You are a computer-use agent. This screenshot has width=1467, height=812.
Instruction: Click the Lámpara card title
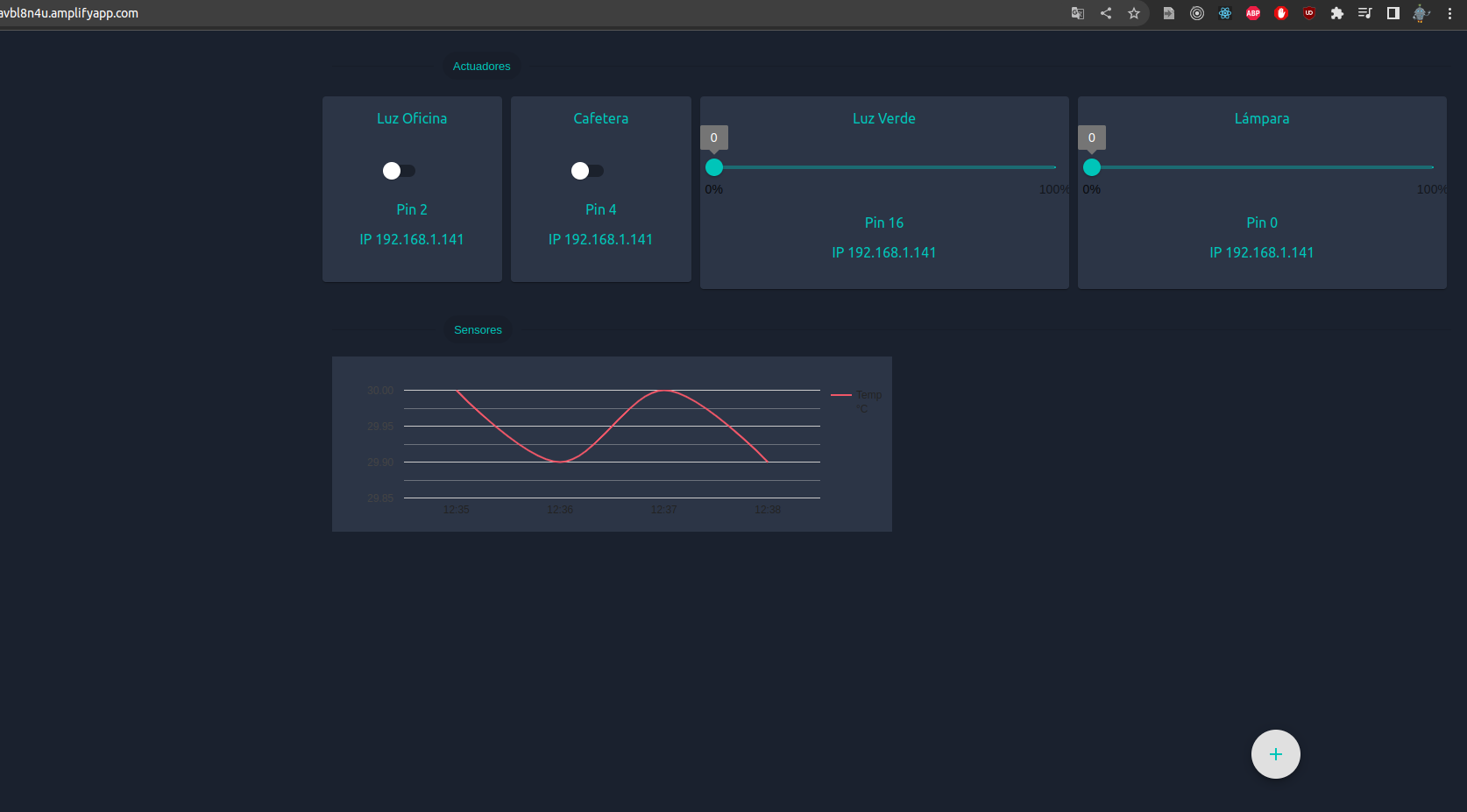pyautogui.click(x=1262, y=118)
